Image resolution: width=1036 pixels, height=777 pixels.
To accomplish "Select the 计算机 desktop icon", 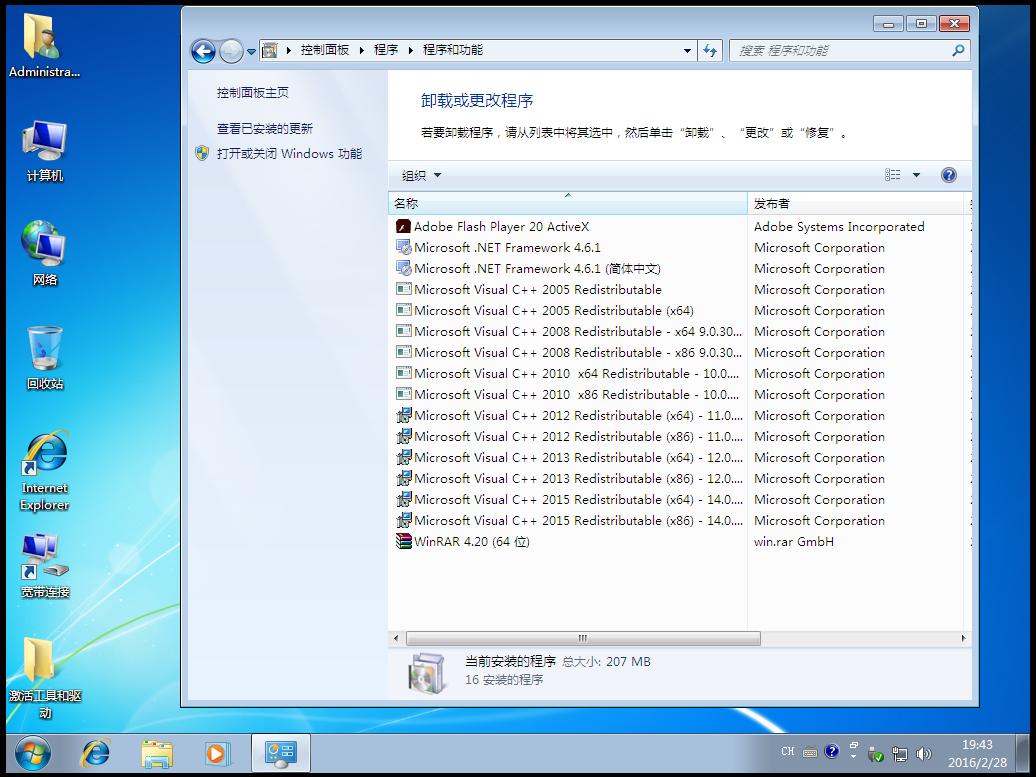I will 45,151.
